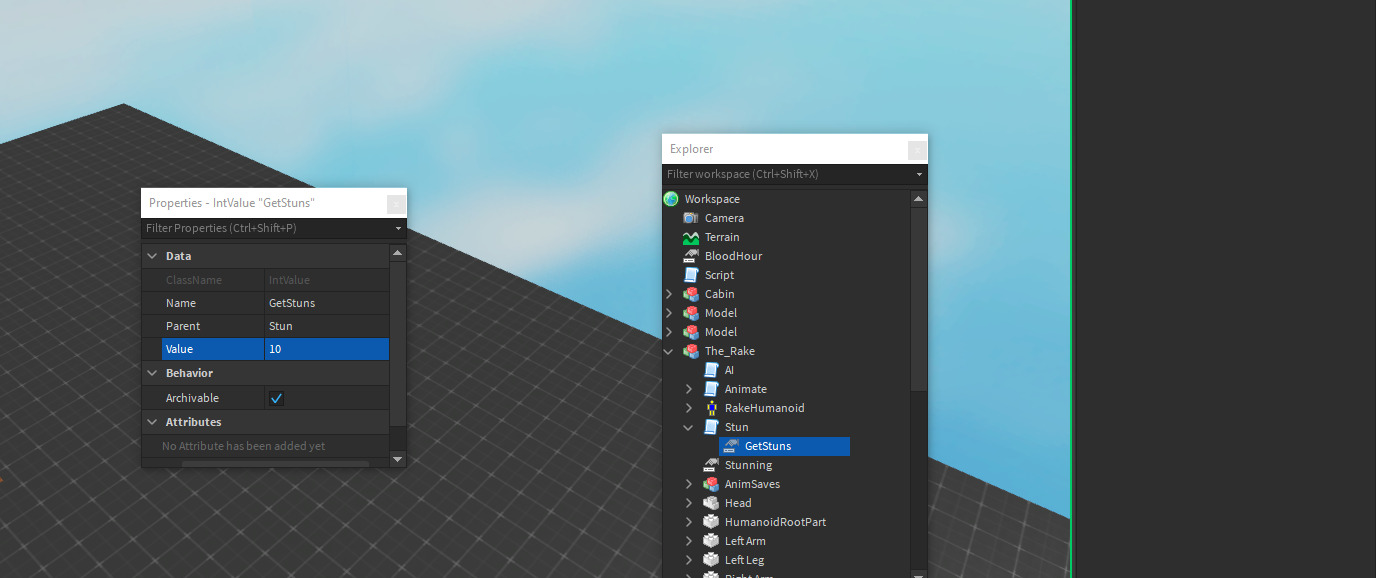Viewport: 1376px width, 578px height.
Task: Click the Left Leg part icon
Action: pos(711,560)
